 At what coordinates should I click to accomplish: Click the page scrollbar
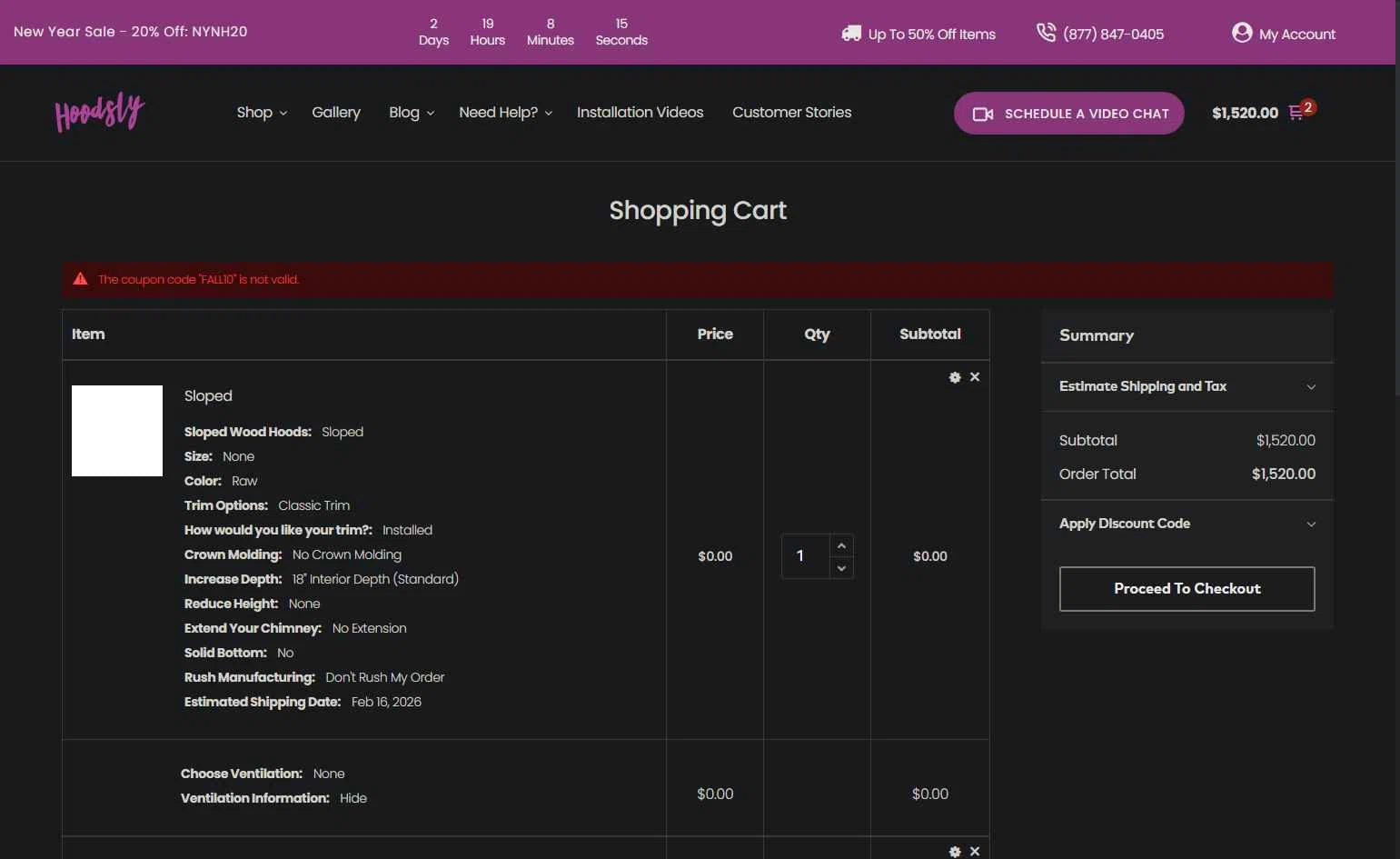pos(1397,197)
